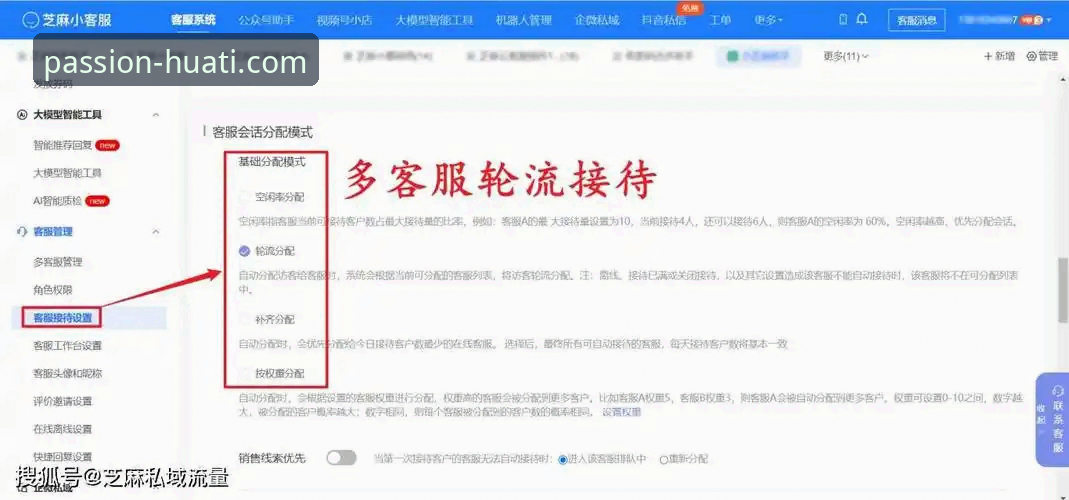This screenshot has height=500, width=1069.
Task: Collapse the 客服管理 sidebar section
Action: [x=155, y=232]
